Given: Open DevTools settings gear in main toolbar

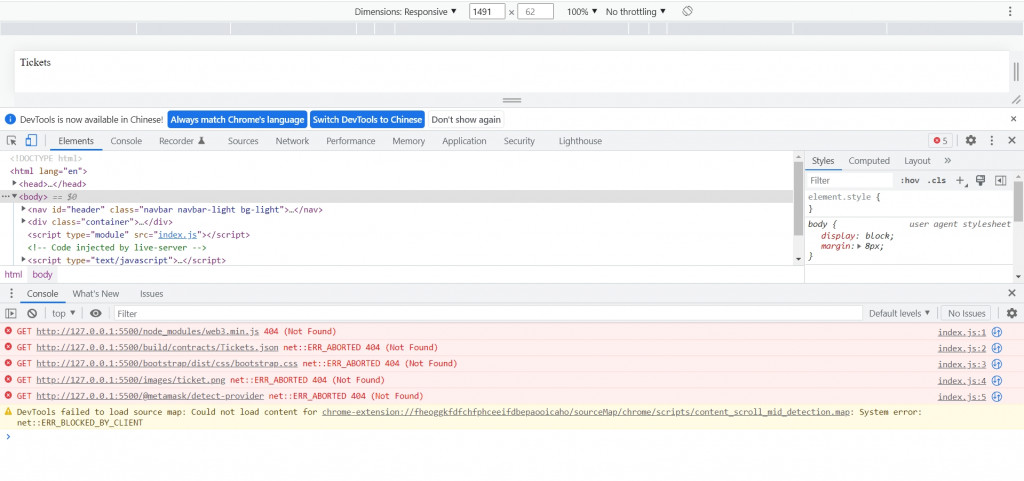Looking at the screenshot, I should click(971, 140).
